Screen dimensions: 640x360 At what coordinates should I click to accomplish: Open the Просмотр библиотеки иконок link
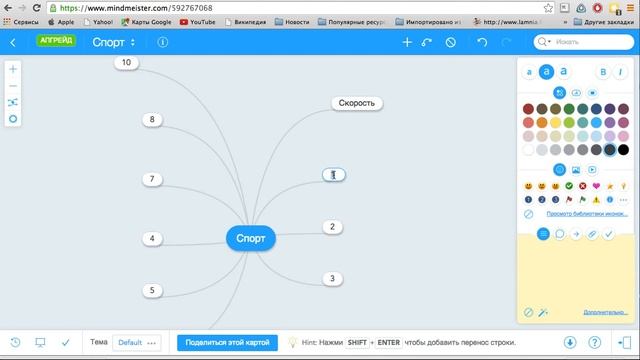[587, 214]
